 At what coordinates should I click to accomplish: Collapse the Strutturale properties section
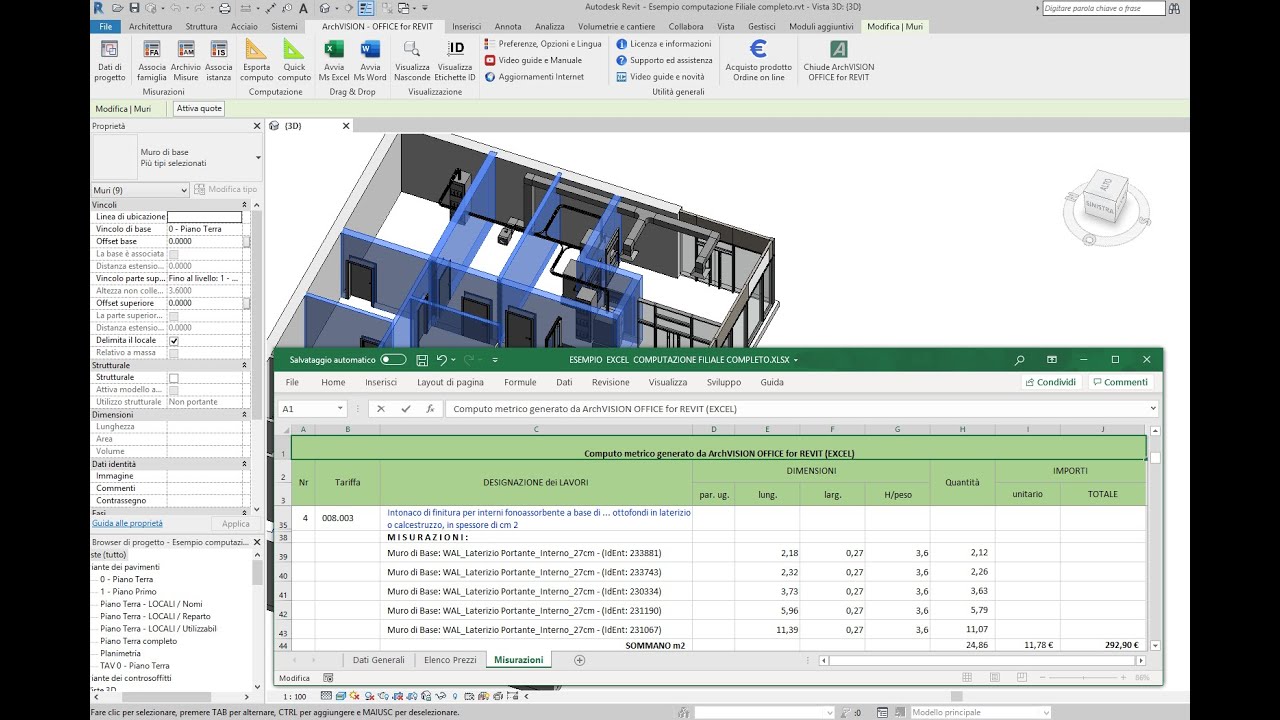click(245, 366)
